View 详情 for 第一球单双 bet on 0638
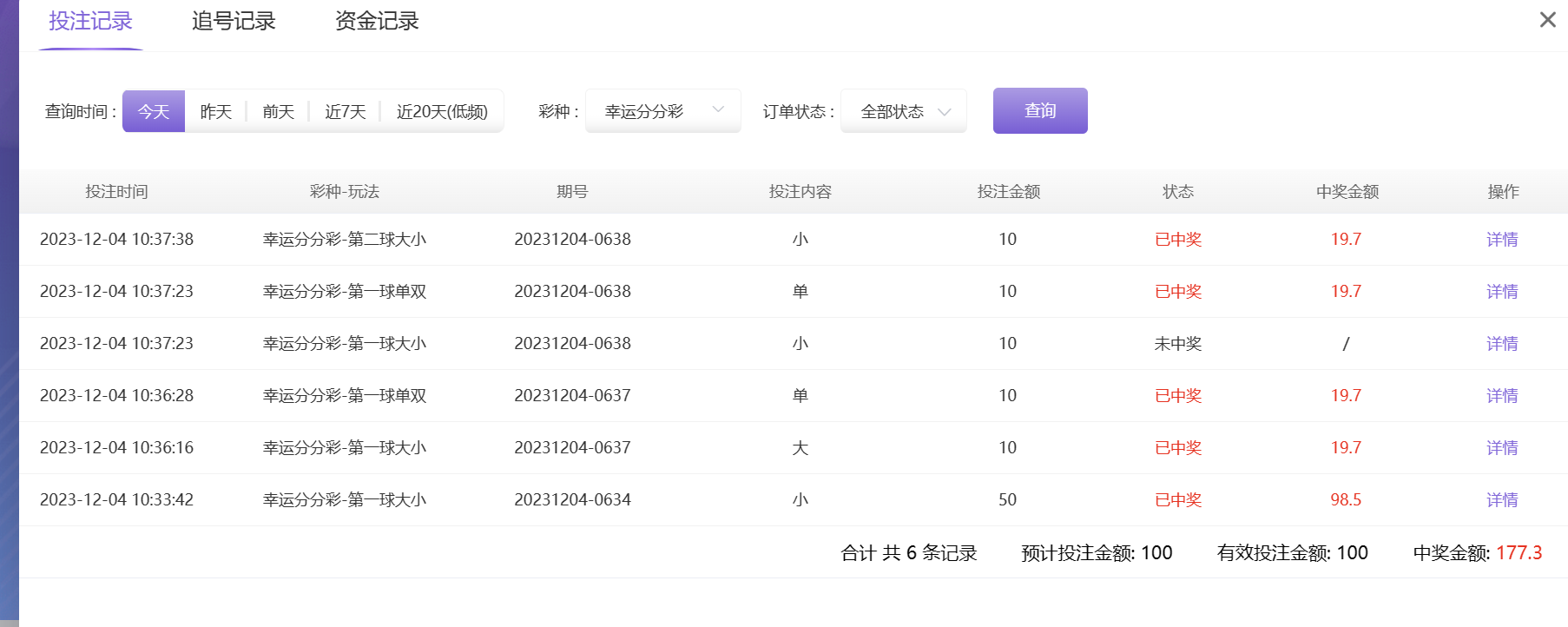Image resolution: width=1568 pixels, height=627 pixels. point(1502,292)
